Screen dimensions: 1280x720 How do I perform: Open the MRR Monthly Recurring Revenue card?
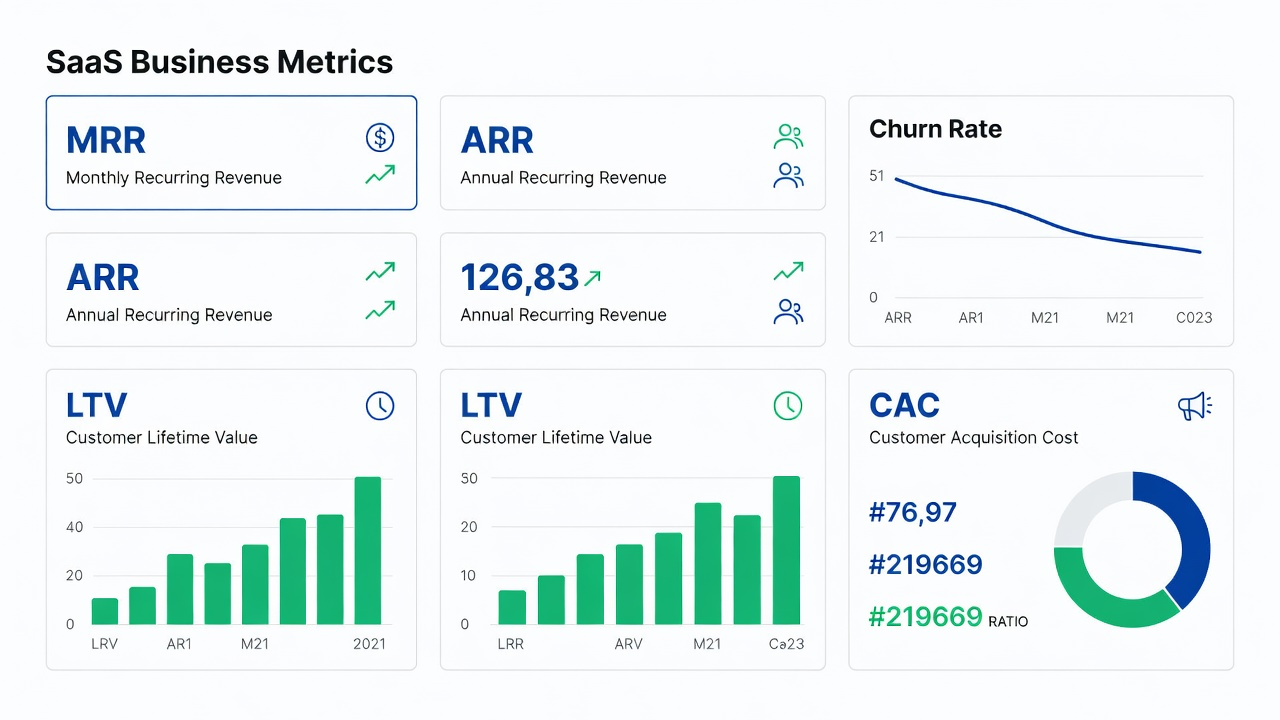coord(231,153)
